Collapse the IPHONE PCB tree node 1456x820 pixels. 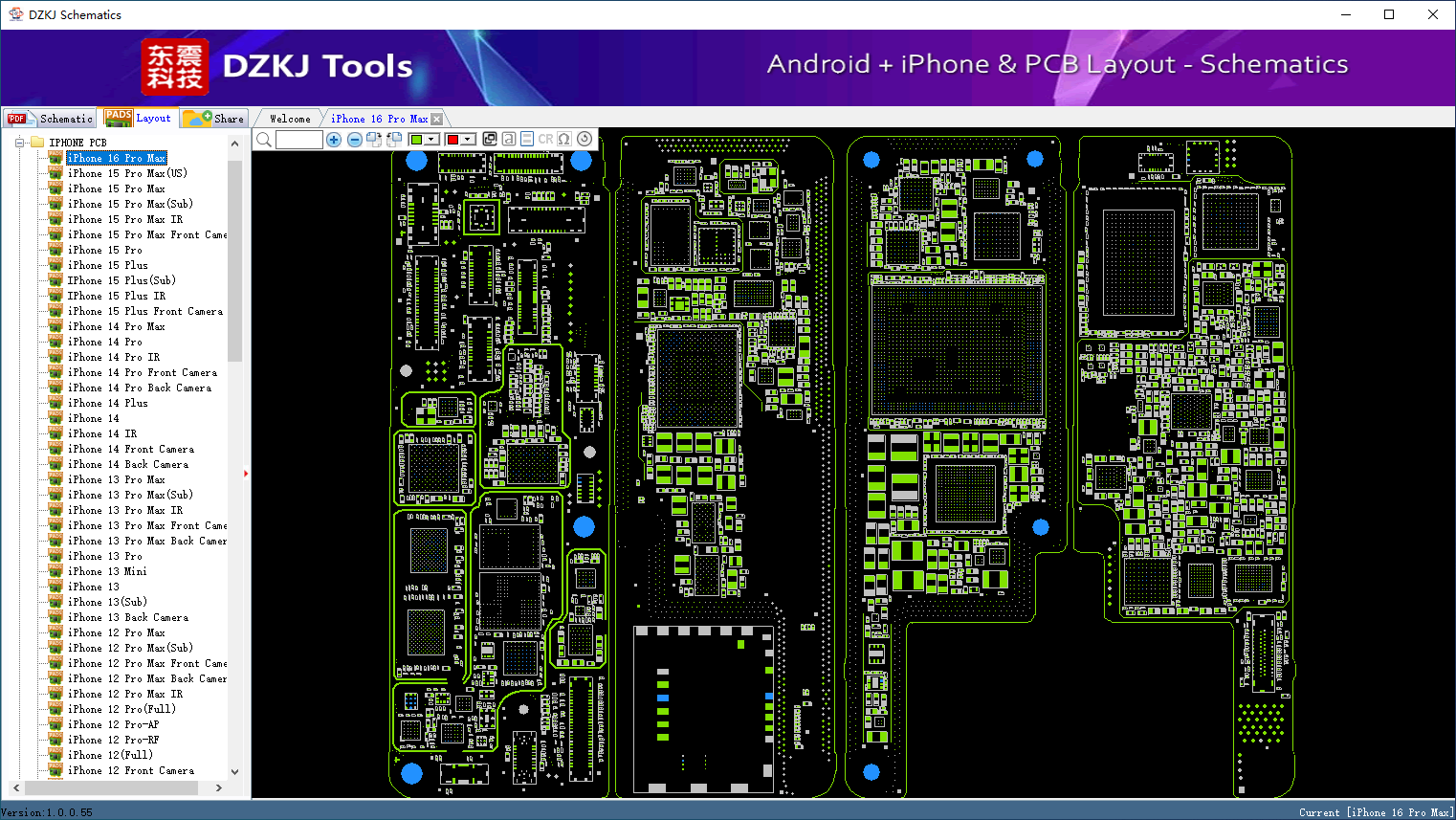19,143
